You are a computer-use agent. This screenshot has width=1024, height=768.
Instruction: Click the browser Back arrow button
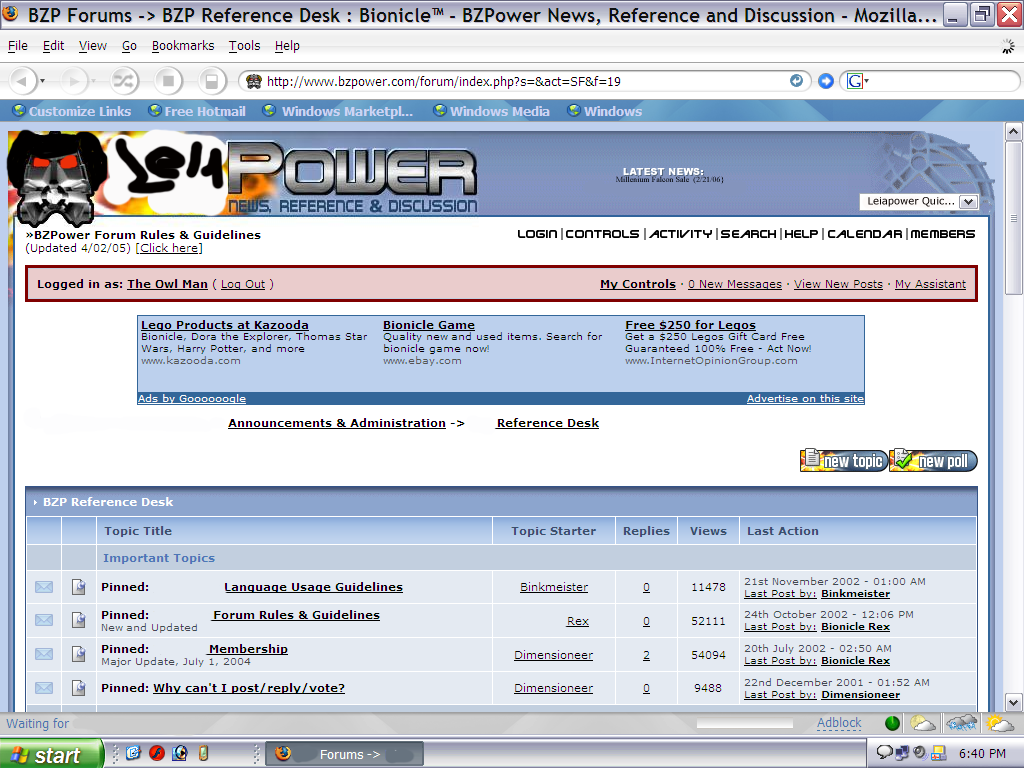click(22, 81)
